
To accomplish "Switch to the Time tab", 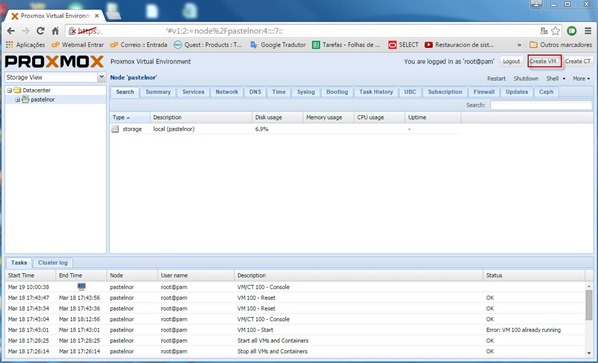I will tap(279, 92).
